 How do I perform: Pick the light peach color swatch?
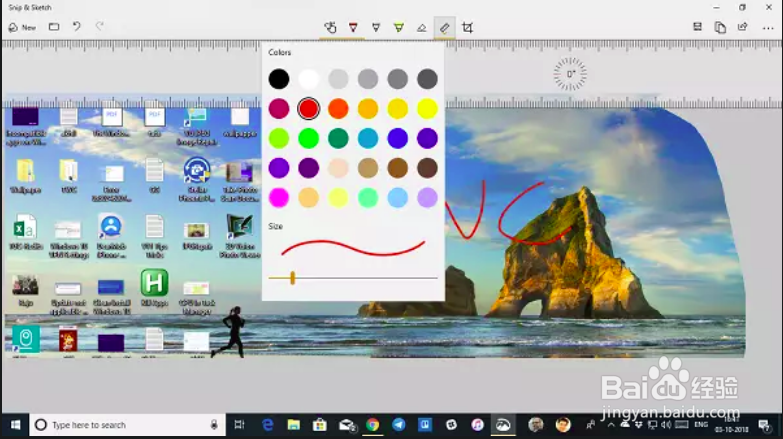coord(338,168)
